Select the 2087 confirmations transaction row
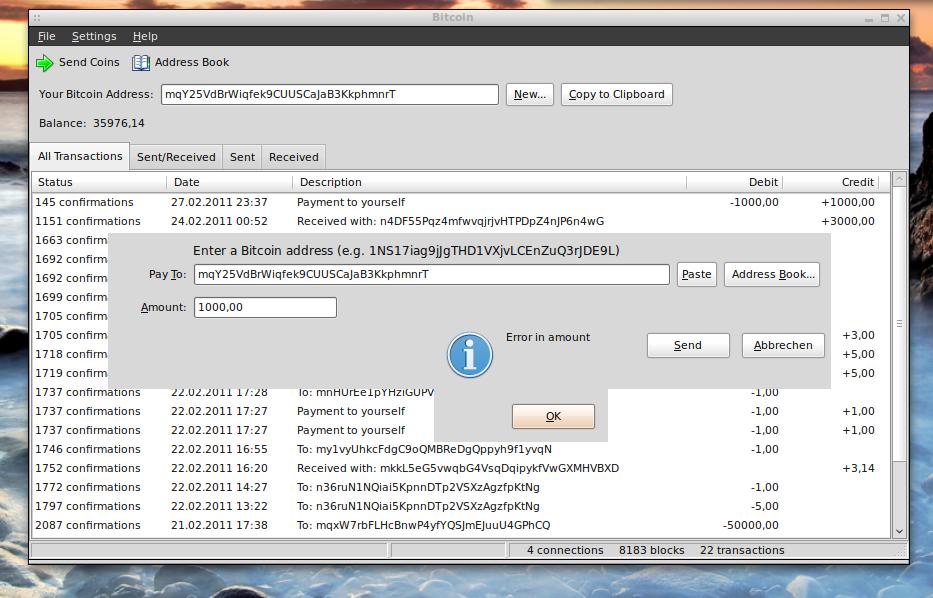Viewport: 933px width, 598px height. pos(461,525)
